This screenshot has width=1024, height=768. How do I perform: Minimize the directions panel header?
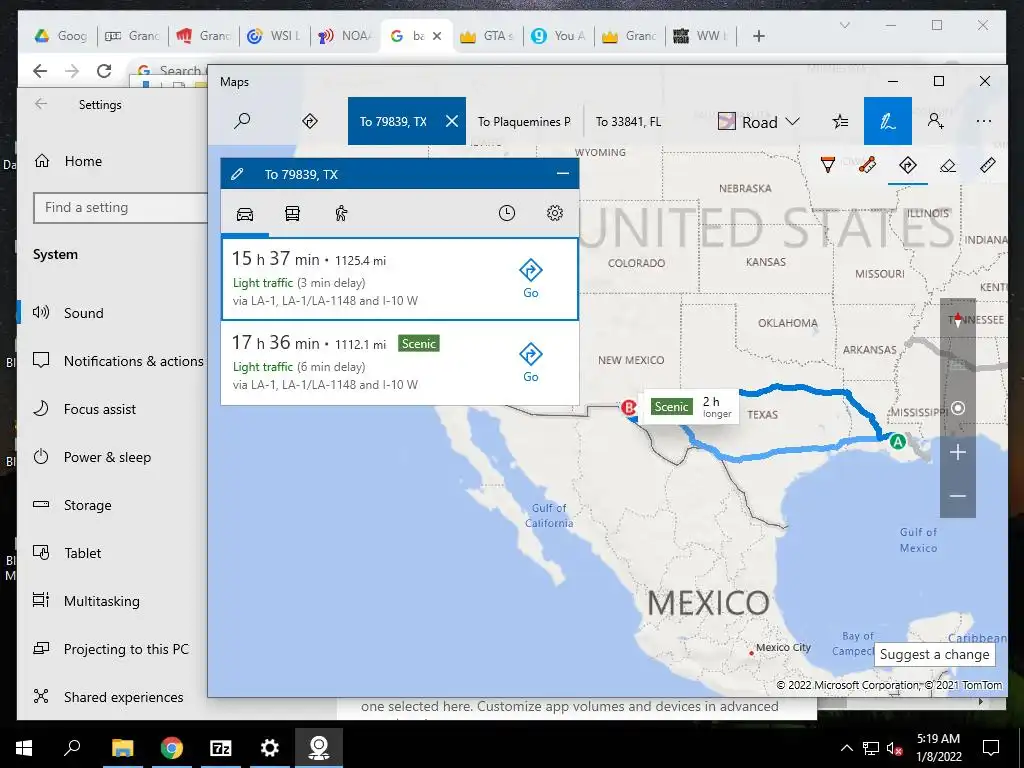pos(562,174)
